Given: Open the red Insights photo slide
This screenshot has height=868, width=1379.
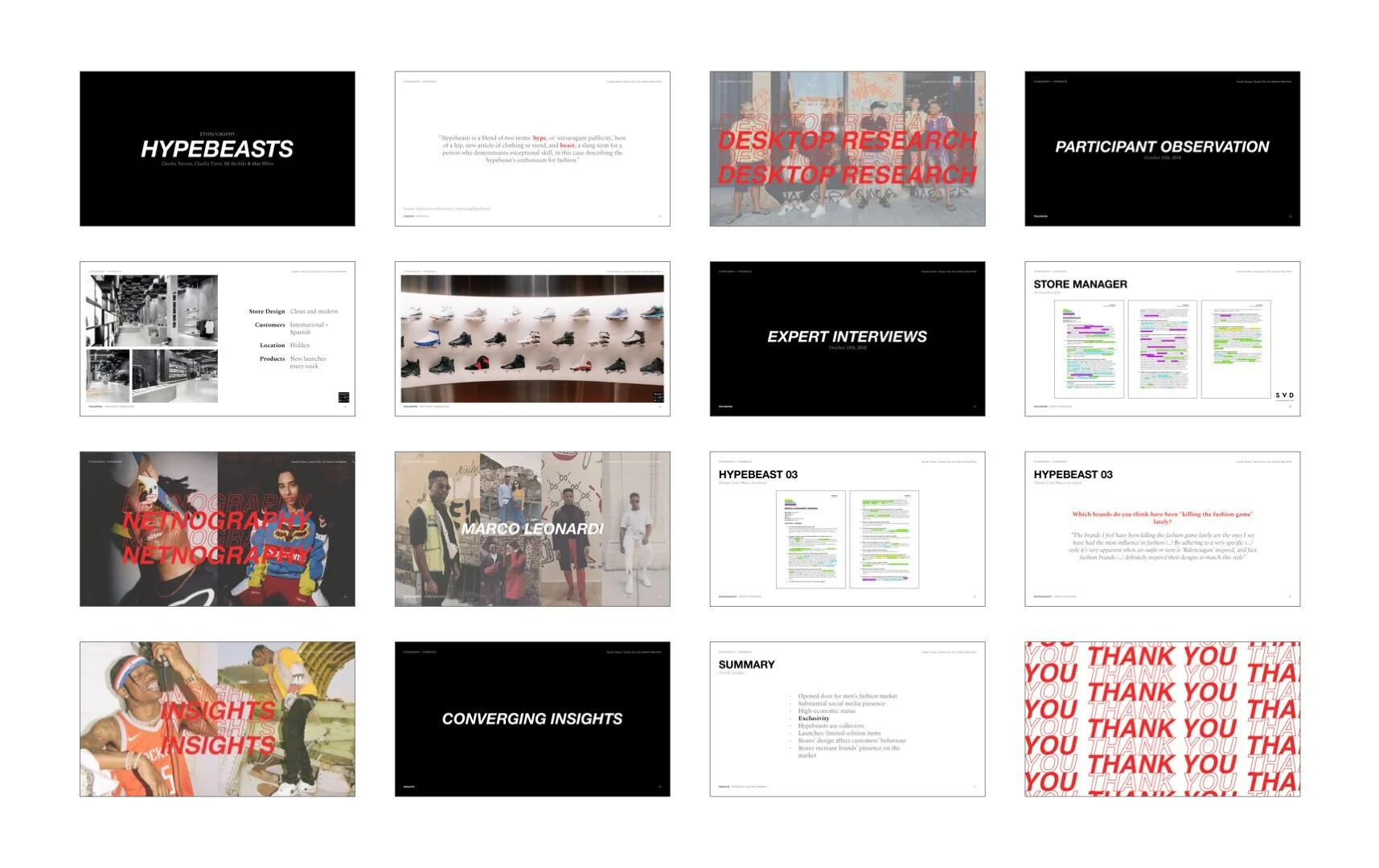Looking at the screenshot, I should pyautogui.click(x=217, y=719).
